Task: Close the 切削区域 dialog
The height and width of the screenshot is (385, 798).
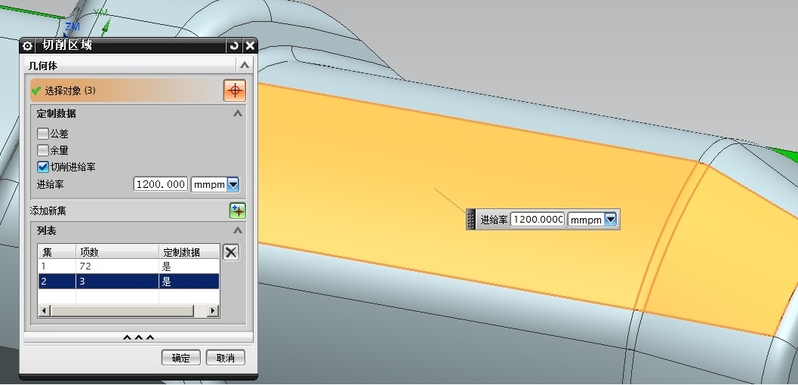Action: click(250, 46)
